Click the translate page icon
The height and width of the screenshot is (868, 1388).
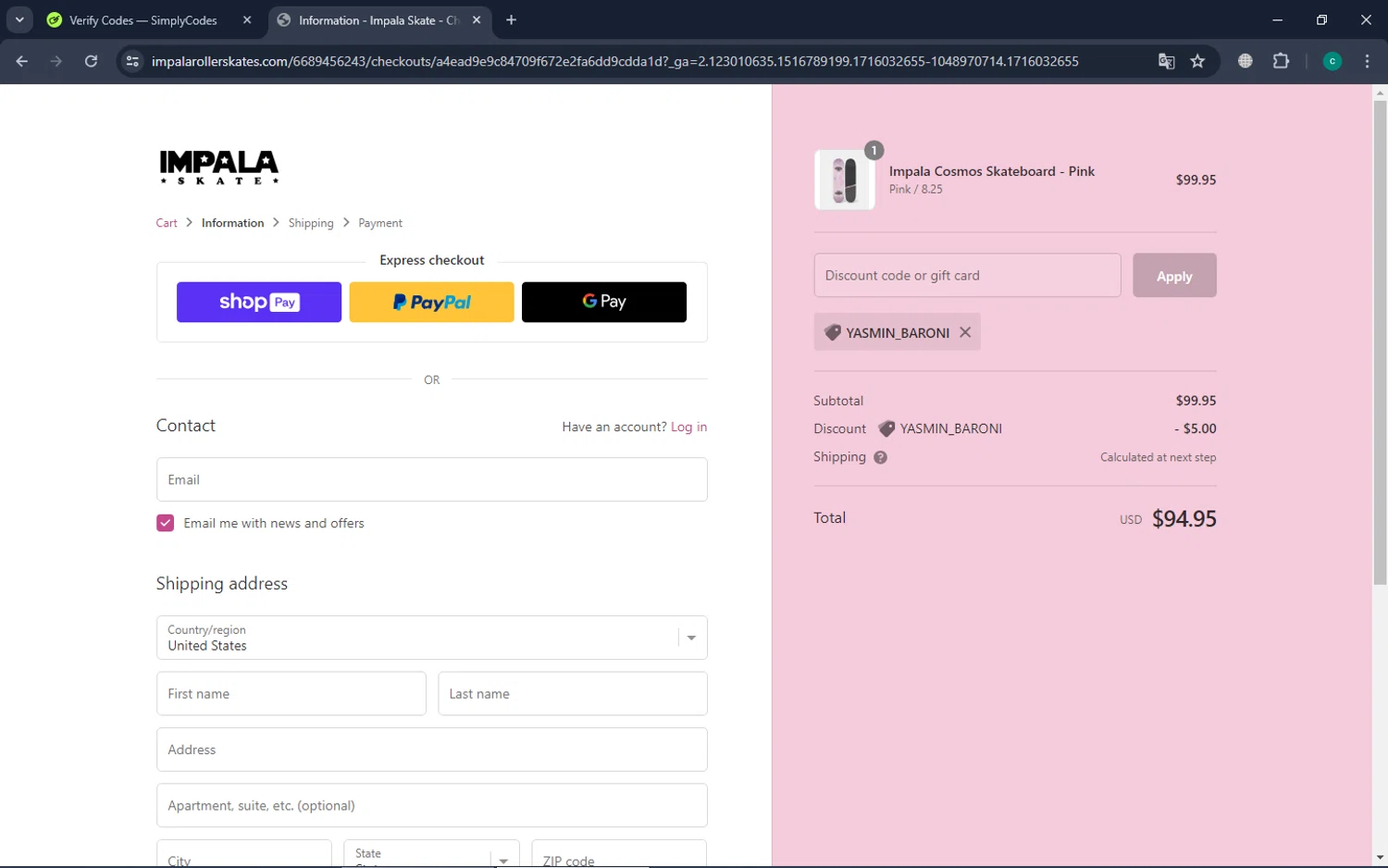1166,61
